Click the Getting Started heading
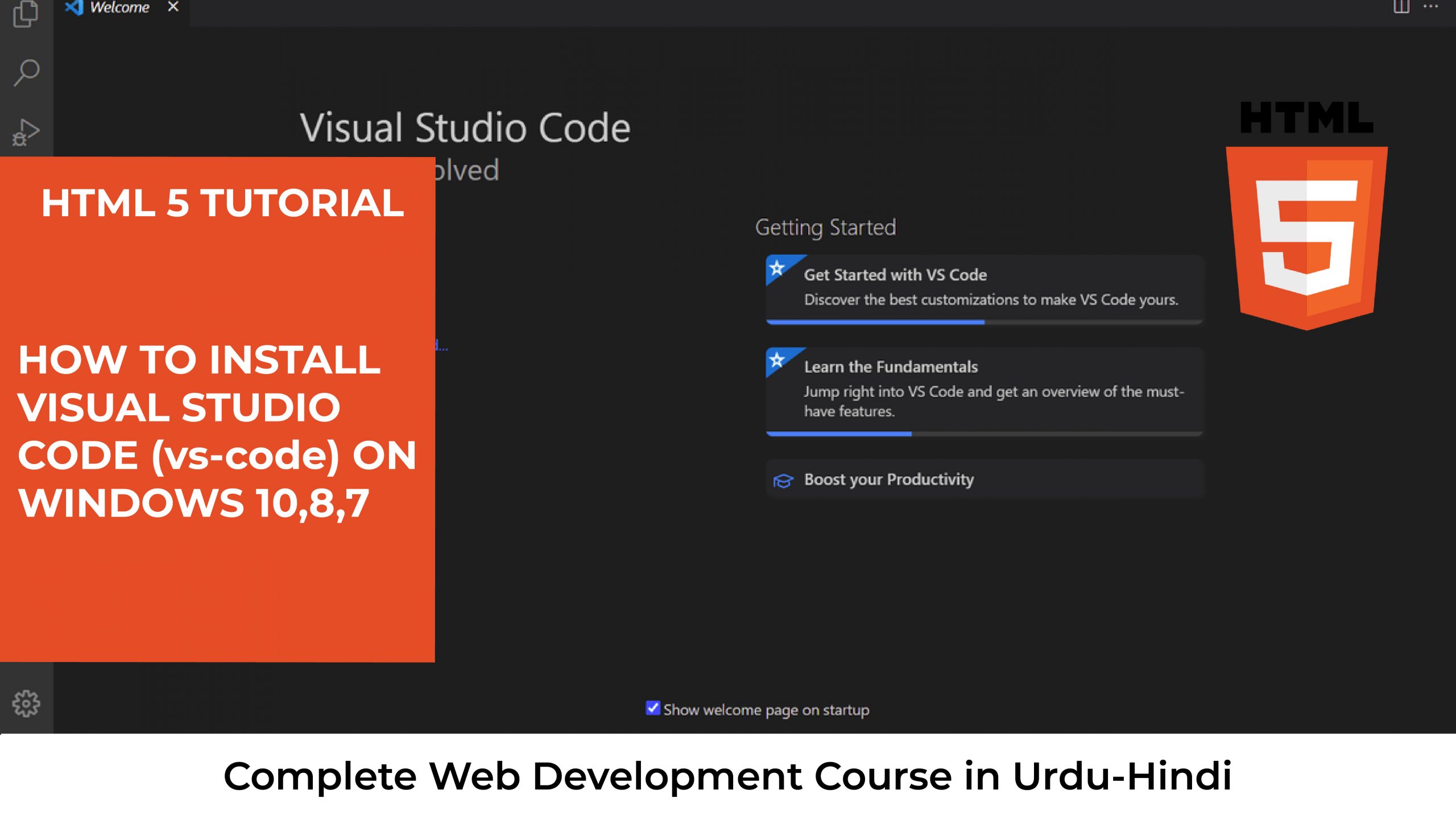 (825, 227)
